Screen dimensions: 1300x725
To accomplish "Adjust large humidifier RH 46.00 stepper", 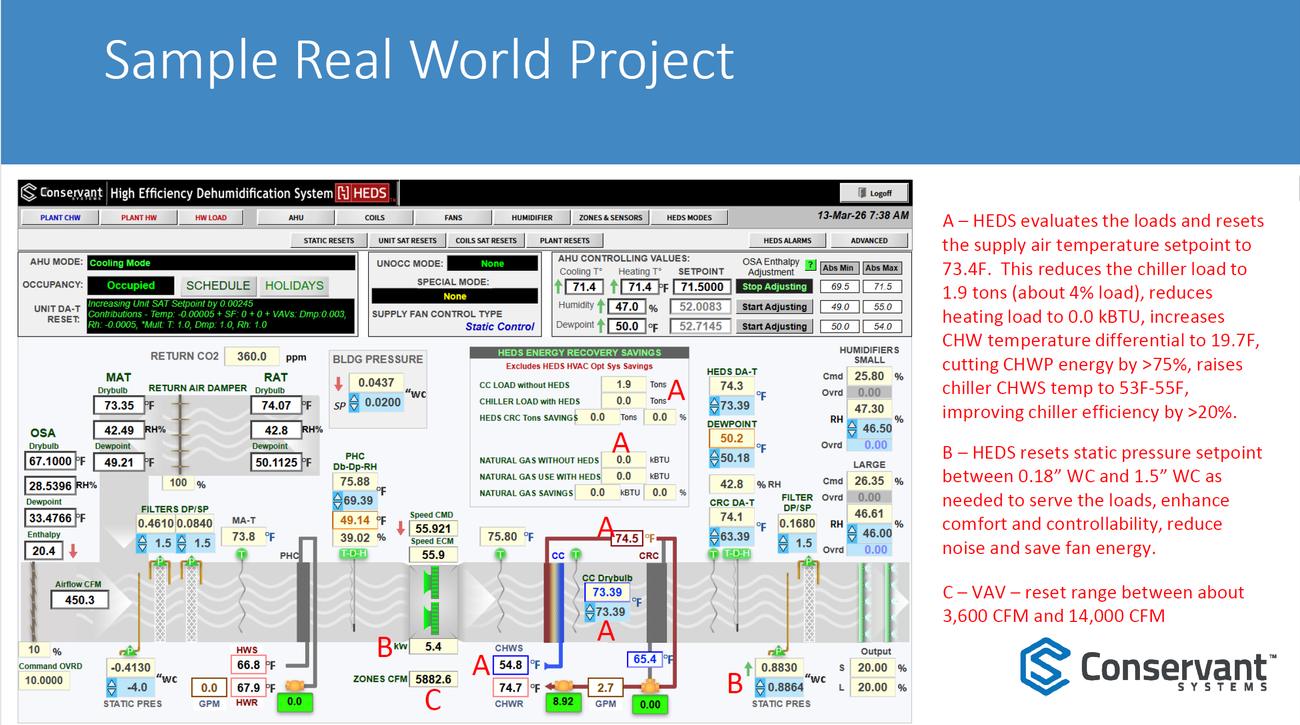I will pyautogui.click(x=851, y=533).
